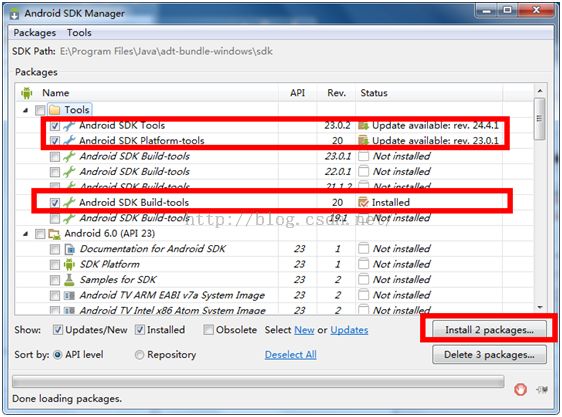Click the Updates selection link
Image resolution: width=562 pixels, height=417 pixels.
pyautogui.click(x=349, y=330)
